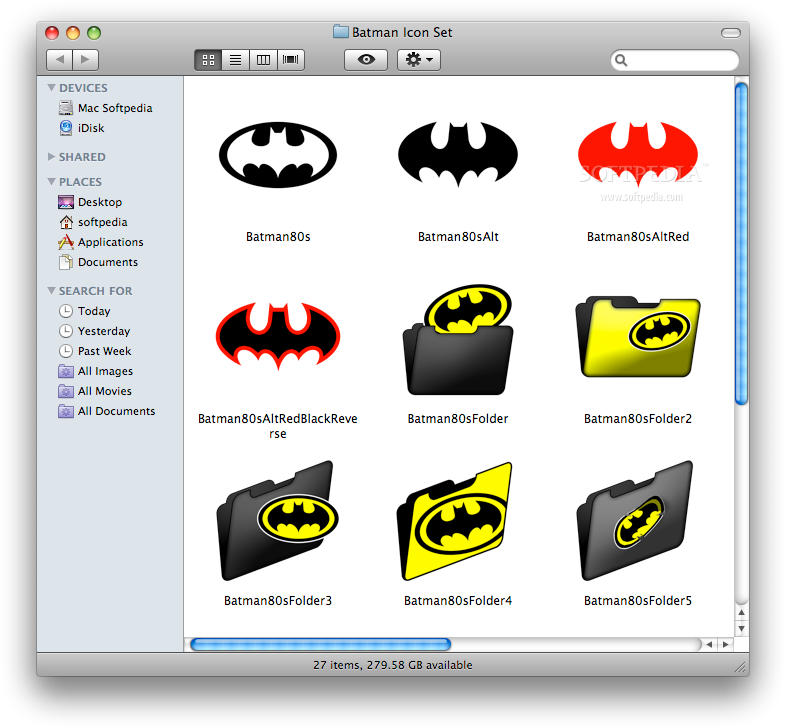785x727 pixels.
Task: Select the Batman80s oval bat icon
Action: pos(278,155)
